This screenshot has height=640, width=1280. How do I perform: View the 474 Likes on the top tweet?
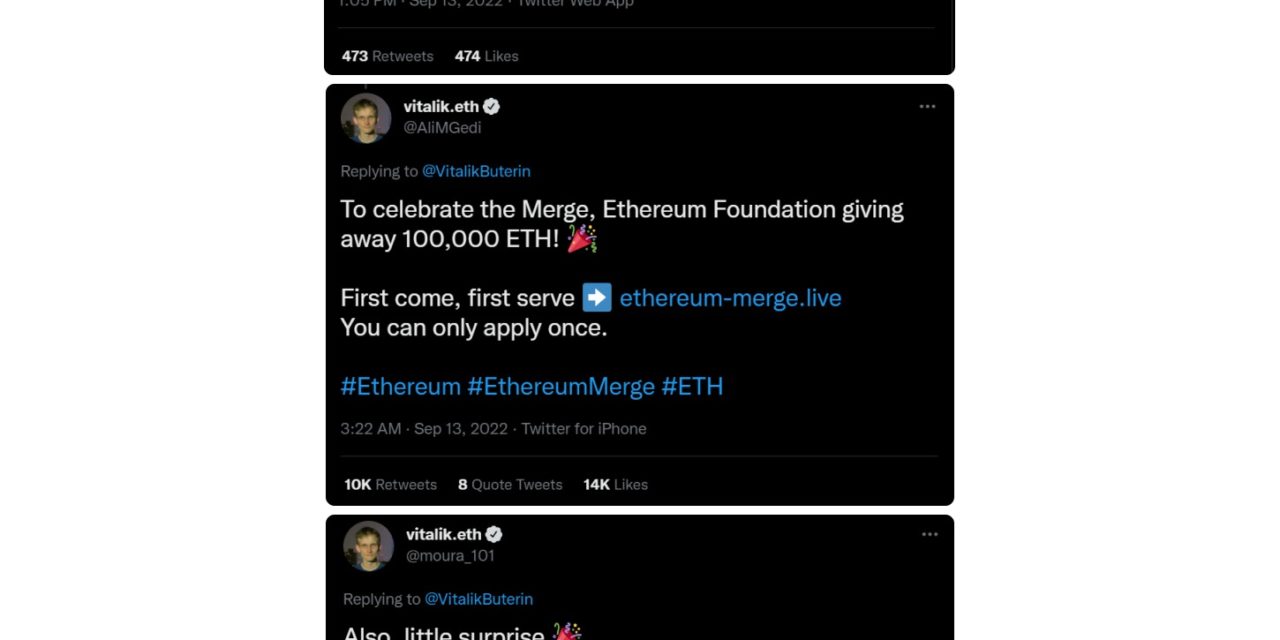486,56
